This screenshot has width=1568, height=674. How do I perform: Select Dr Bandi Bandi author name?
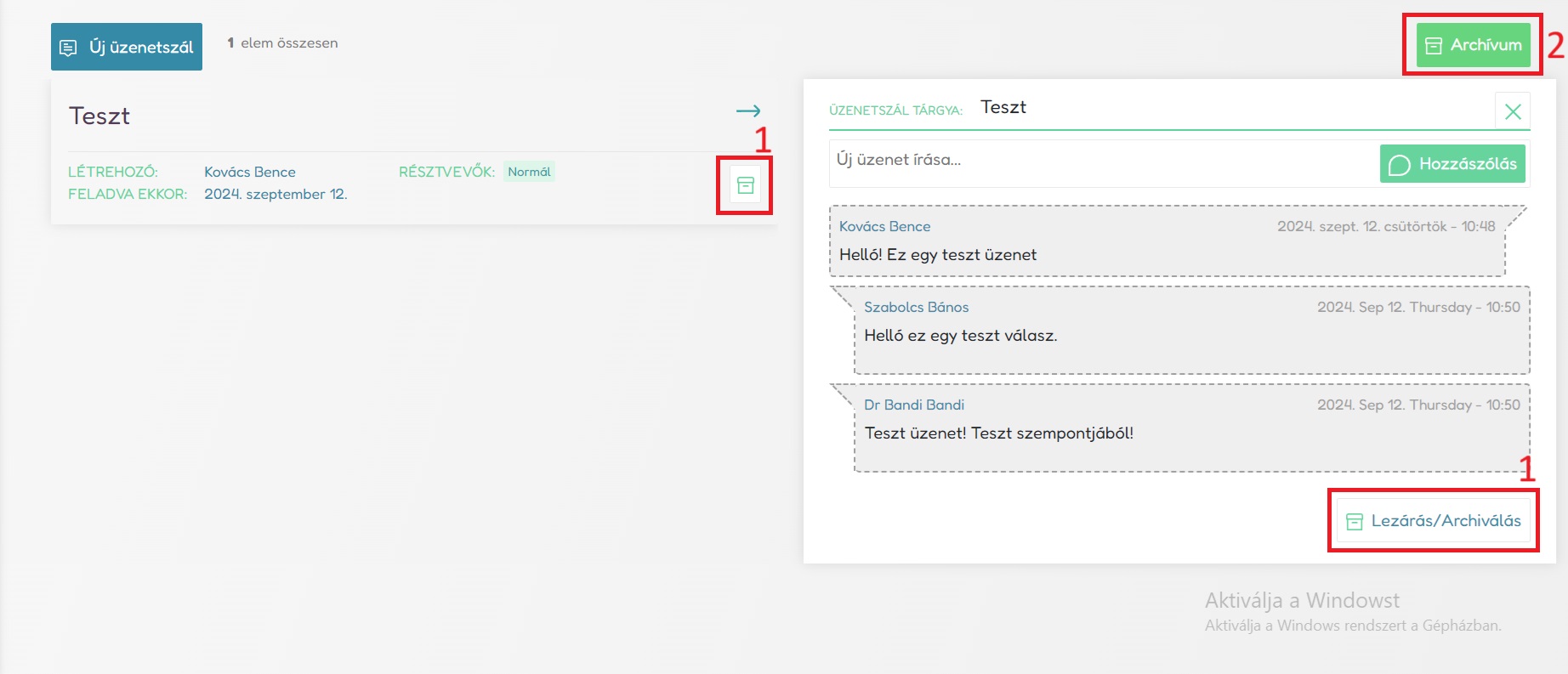pyautogui.click(x=914, y=405)
